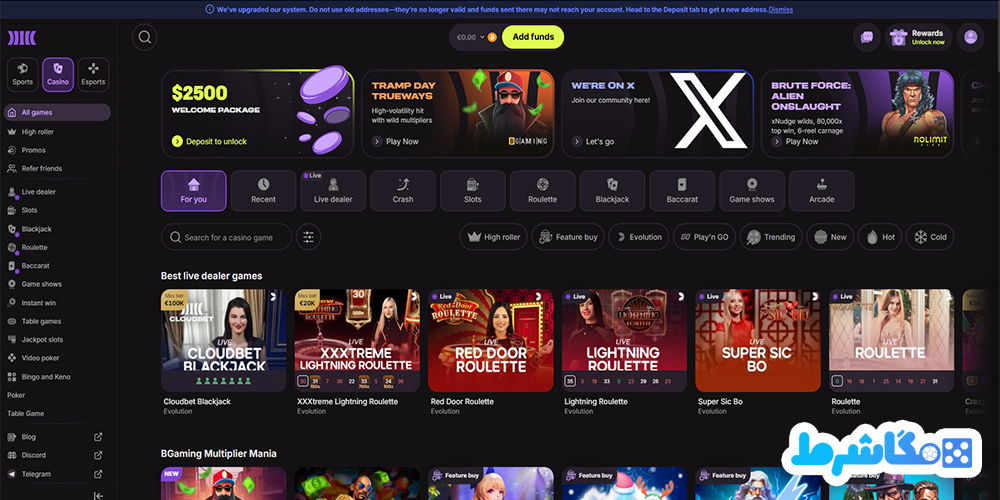This screenshot has height=500, width=1000.
Task: Open Telegram external link icon
Action: (98, 474)
